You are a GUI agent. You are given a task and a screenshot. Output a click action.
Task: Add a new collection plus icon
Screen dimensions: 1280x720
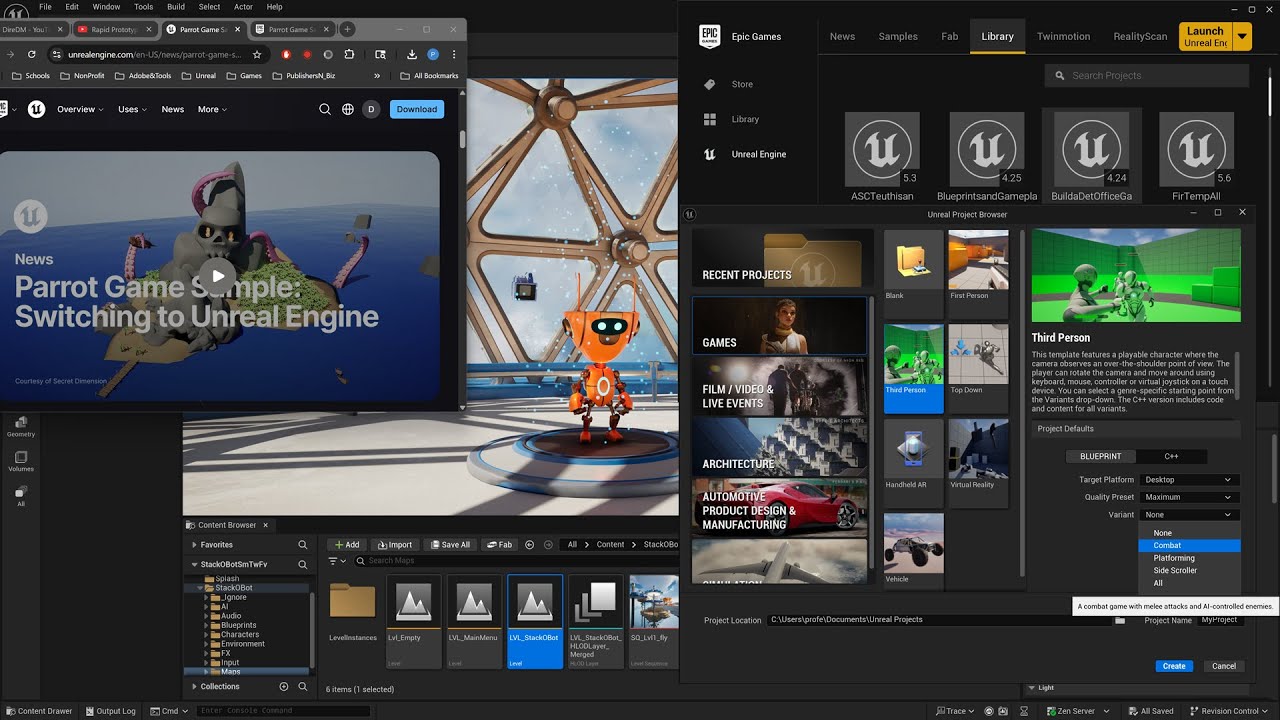click(x=284, y=687)
